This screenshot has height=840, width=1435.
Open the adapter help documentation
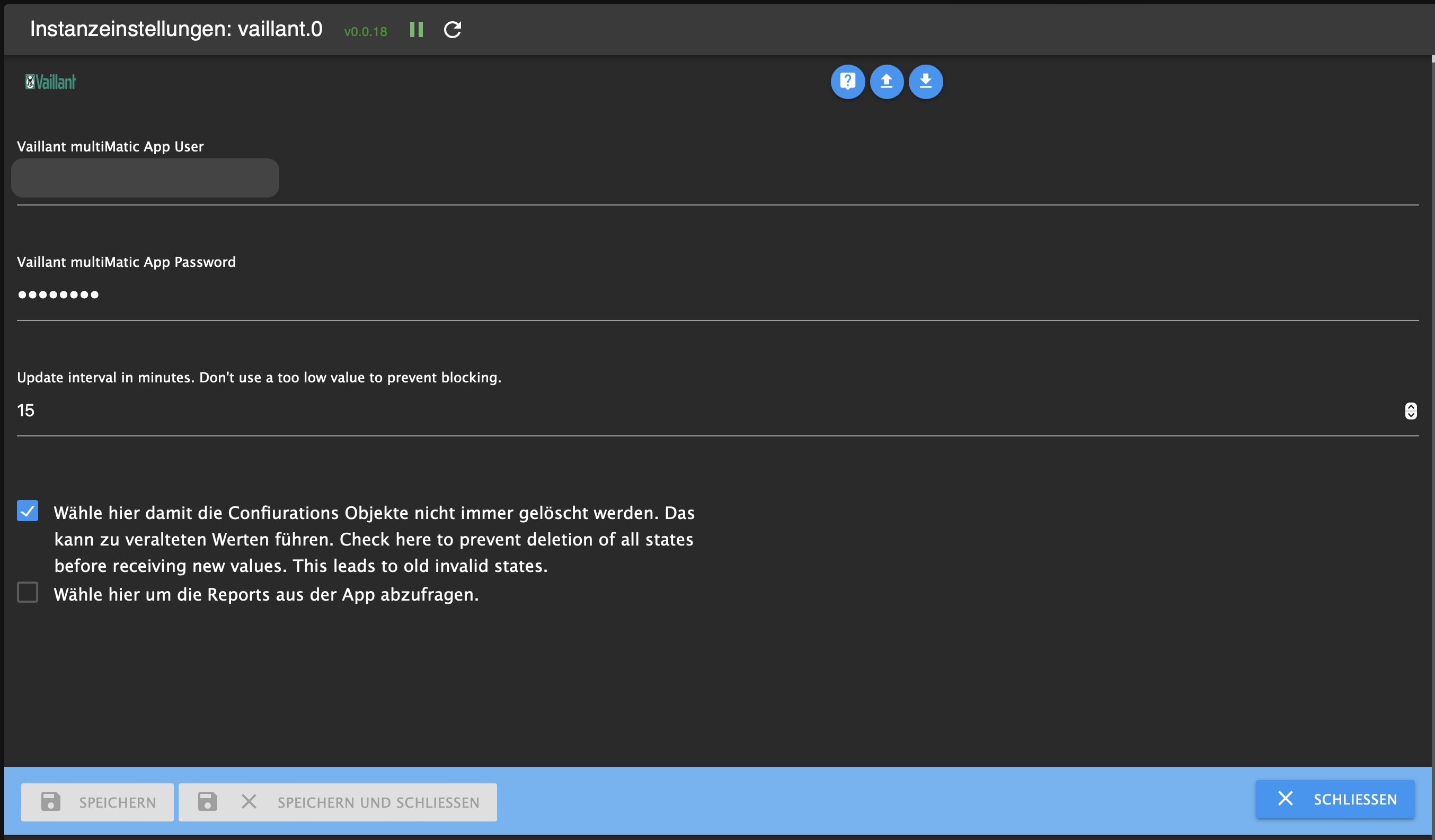click(x=848, y=82)
